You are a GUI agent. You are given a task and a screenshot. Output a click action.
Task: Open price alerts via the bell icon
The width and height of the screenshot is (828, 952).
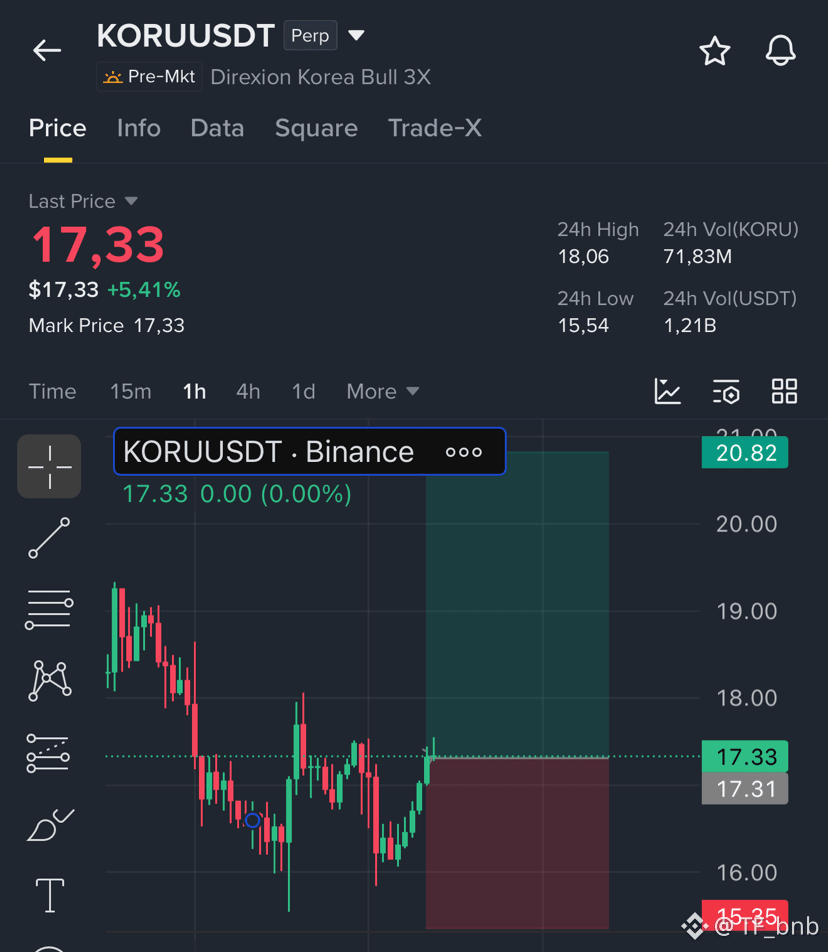coord(780,50)
